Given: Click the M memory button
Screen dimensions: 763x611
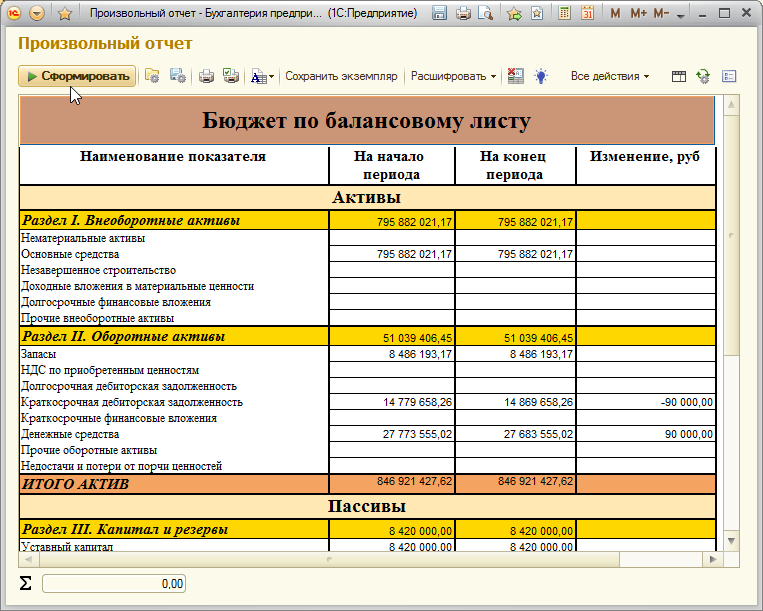Looking at the screenshot, I should tap(616, 14).
